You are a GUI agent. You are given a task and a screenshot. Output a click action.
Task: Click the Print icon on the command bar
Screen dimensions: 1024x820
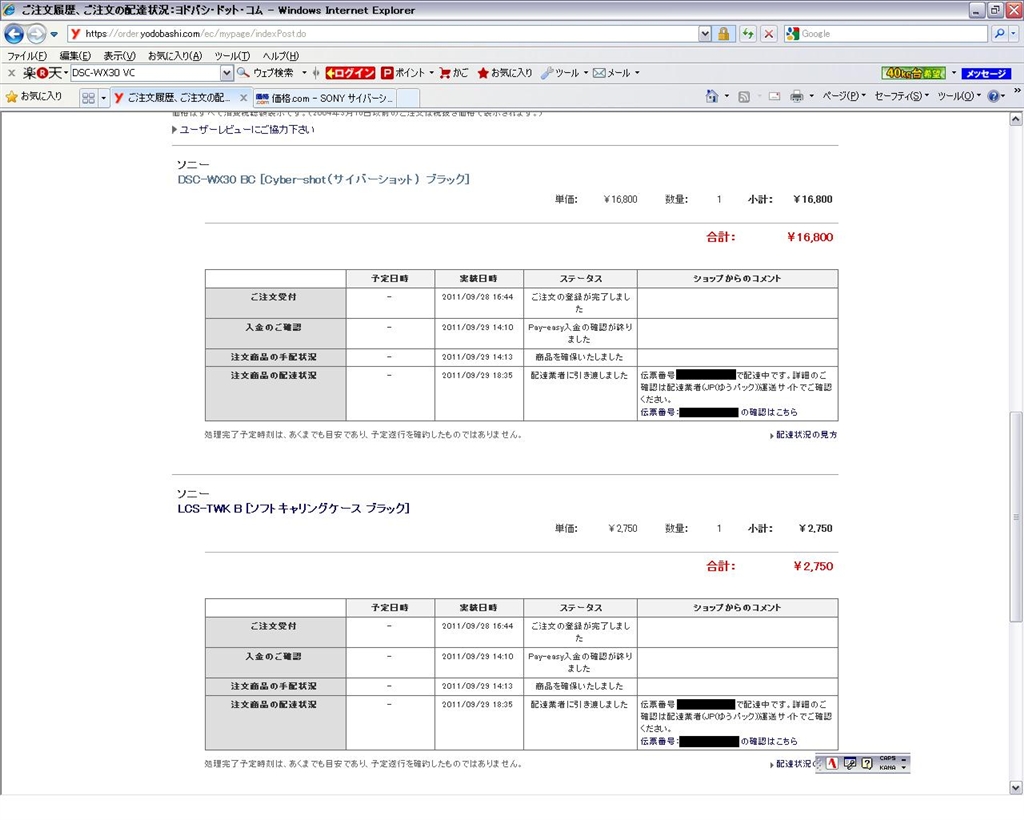797,97
